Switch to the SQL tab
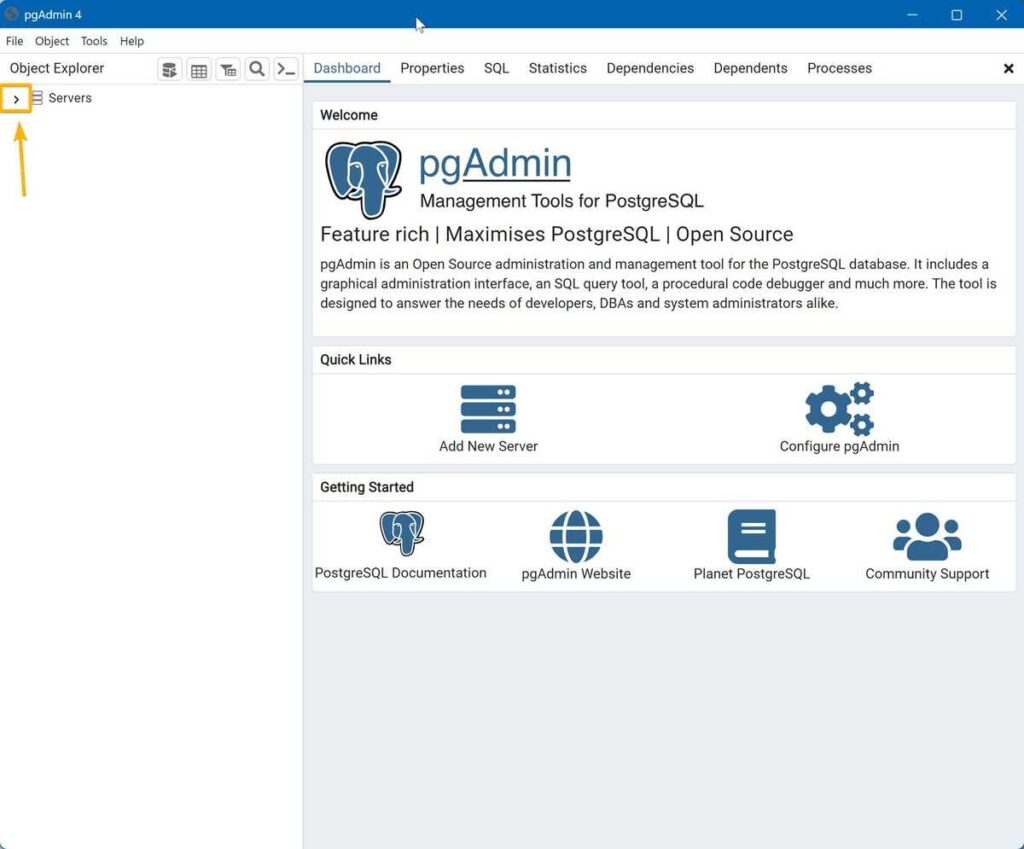Image resolution: width=1024 pixels, height=849 pixels. [496, 68]
